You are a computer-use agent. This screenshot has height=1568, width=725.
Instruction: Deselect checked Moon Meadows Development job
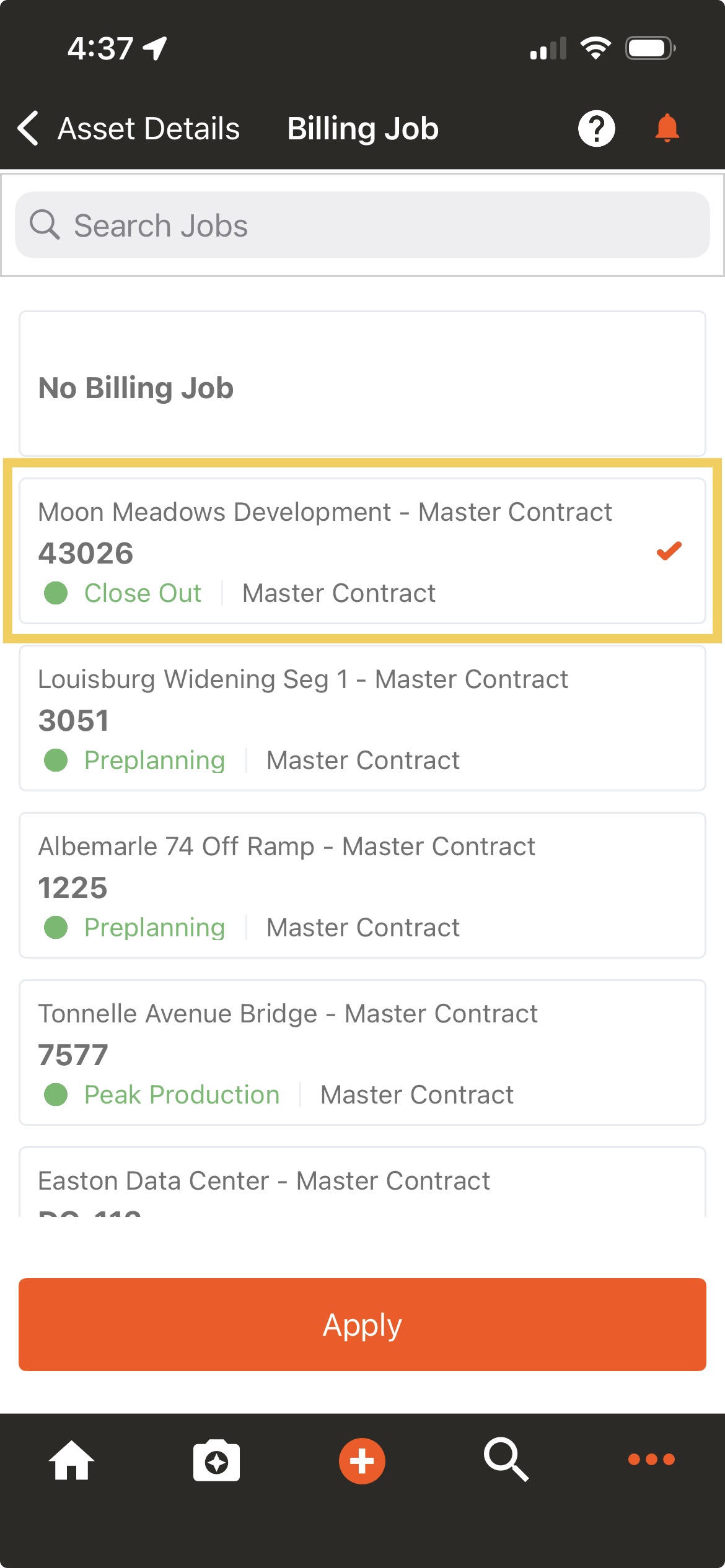pos(362,551)
